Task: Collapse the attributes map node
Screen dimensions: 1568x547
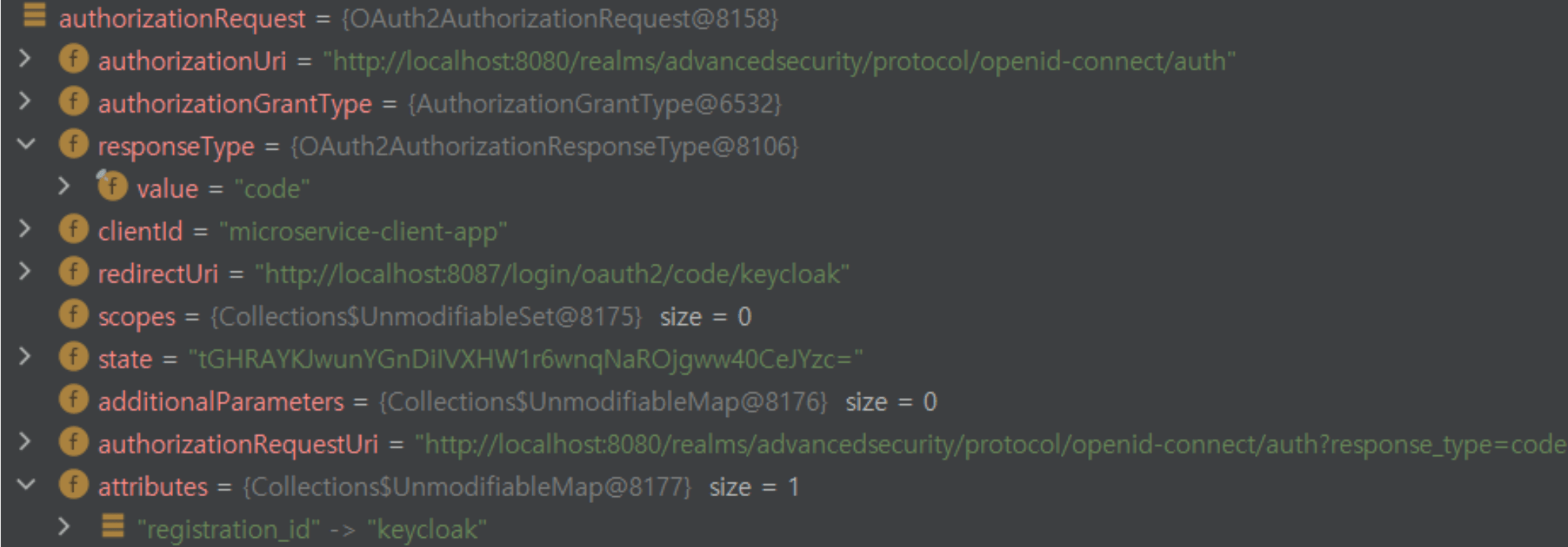Action: [x=26, y=484]
